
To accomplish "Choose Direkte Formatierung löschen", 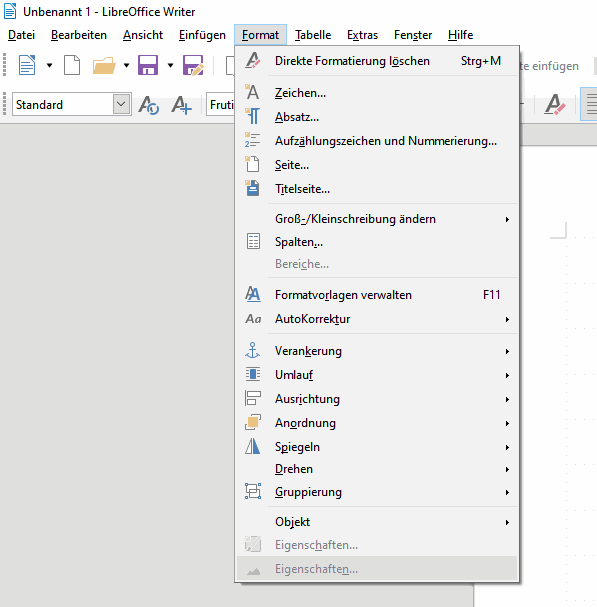I will 377,61.
